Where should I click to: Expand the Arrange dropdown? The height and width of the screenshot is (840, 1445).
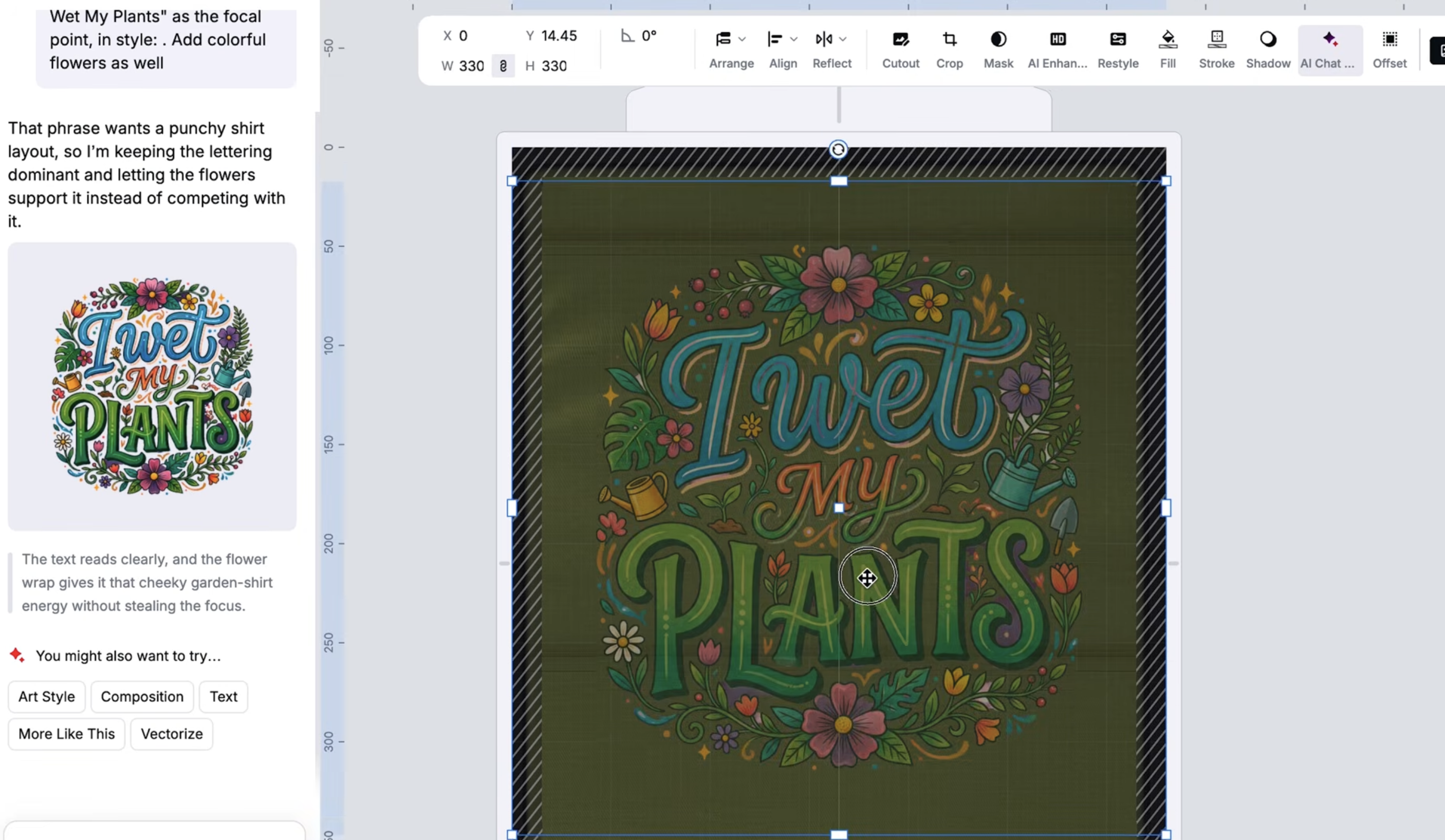click(731, 50)
